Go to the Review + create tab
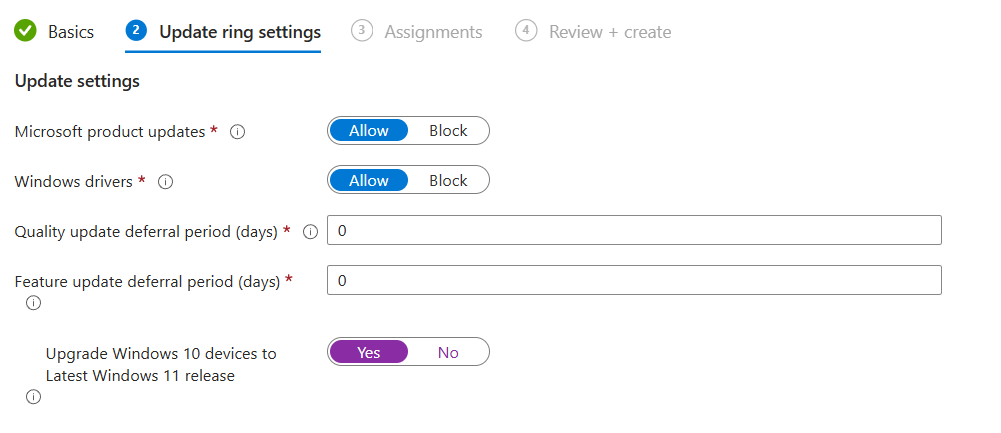The width and height of the screenshot is (1001, 433). [x=610, y=32]
